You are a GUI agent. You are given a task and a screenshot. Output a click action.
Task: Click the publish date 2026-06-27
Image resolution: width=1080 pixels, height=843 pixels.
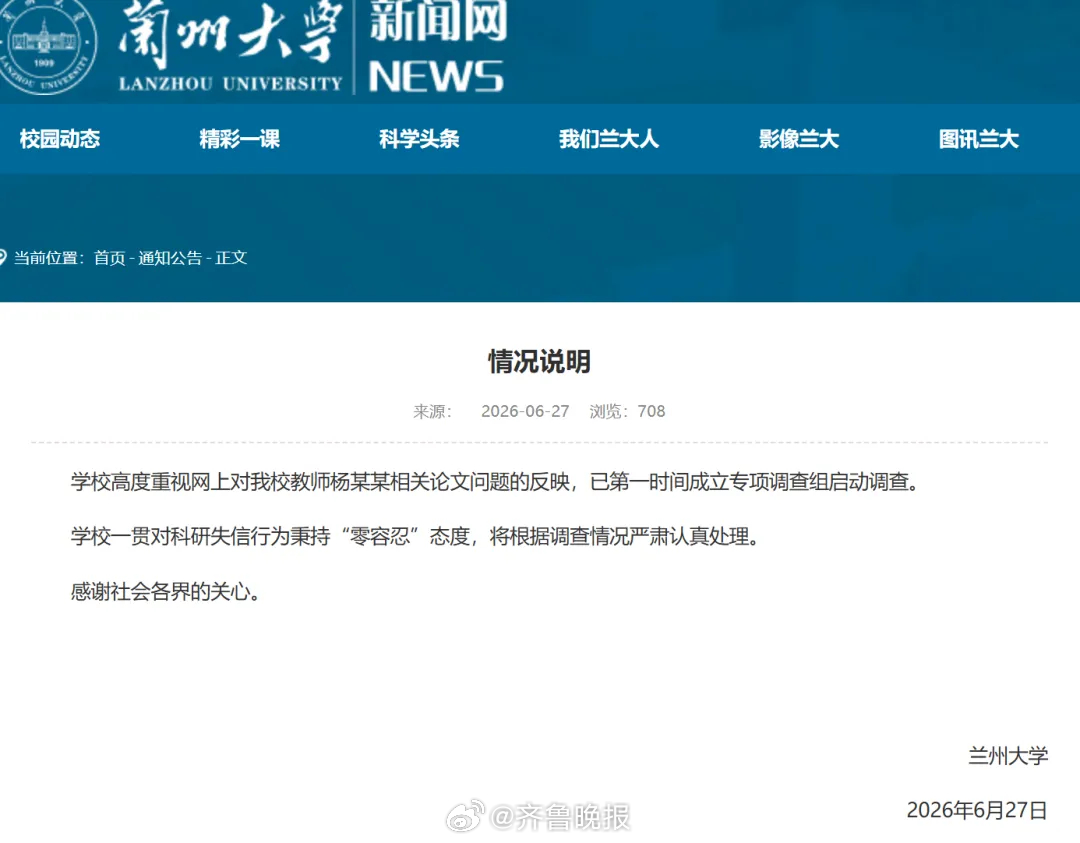525,411
